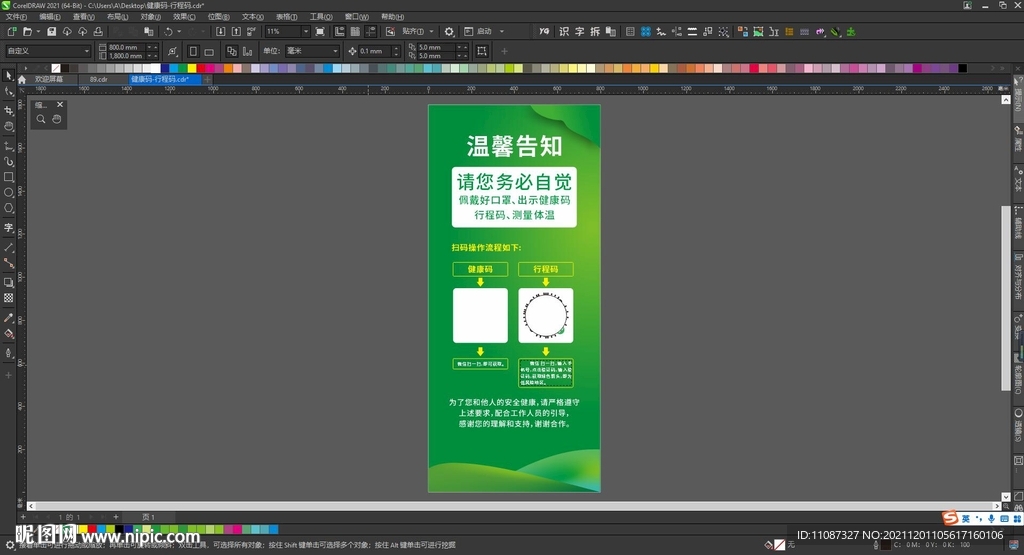The height and width of the screenshot is (555, 1024).
Task: Pick black swatch at palette end
Action: tap(962, 68)
